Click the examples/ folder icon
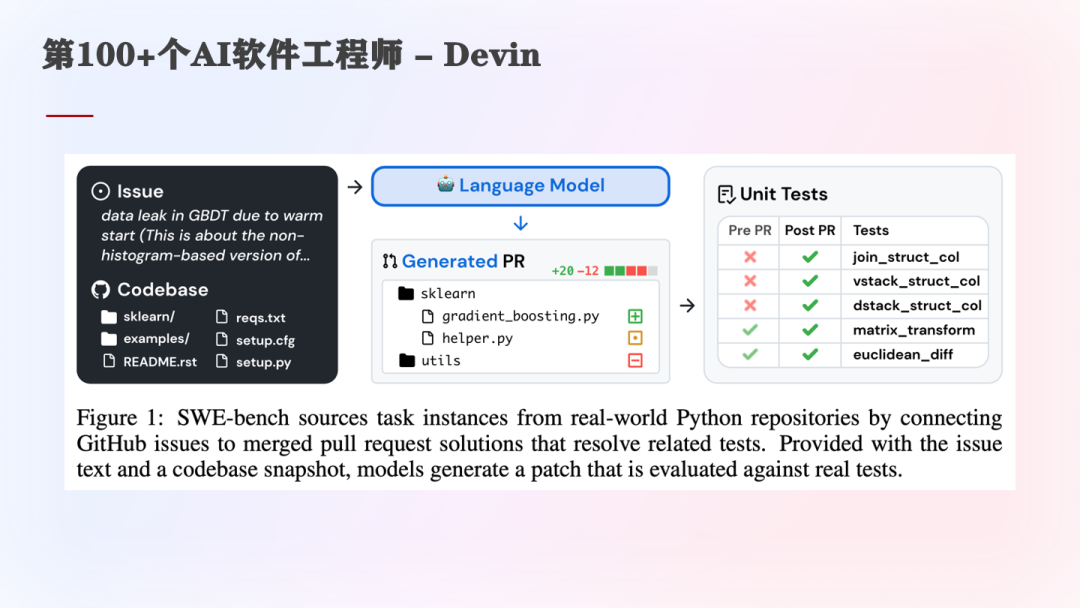The image size is (1080, 608). click(x=109, y=339)
